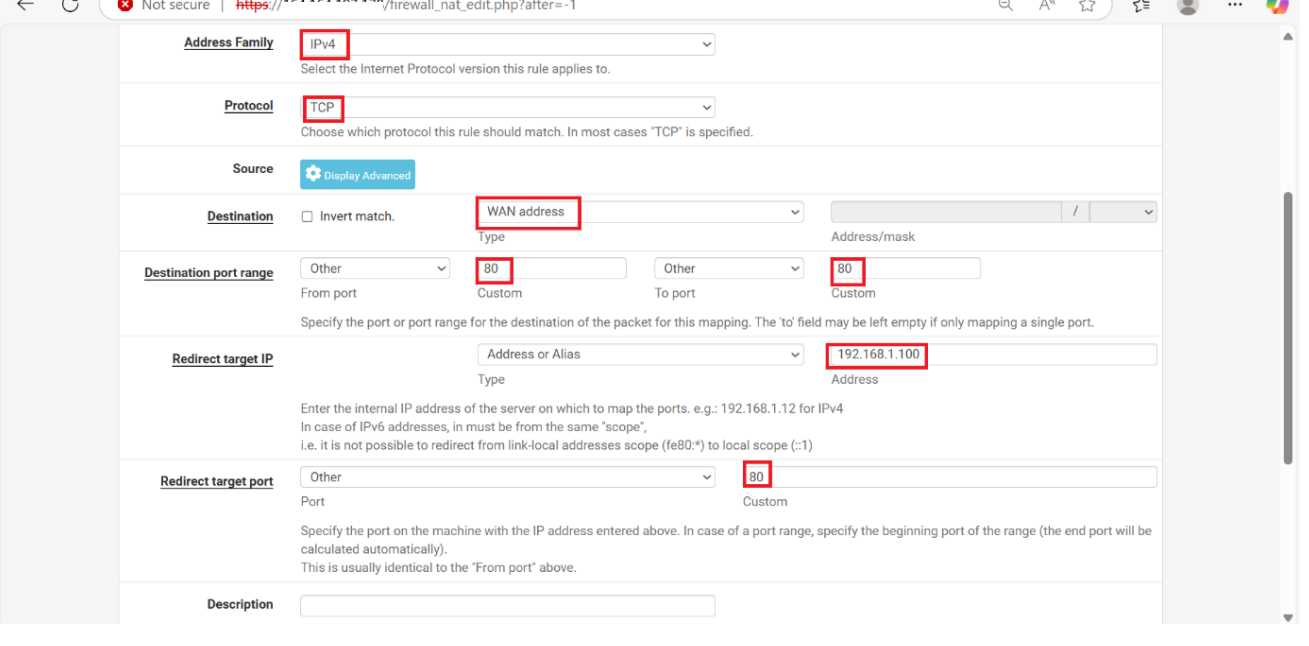Viewport: 1309px width, 646px height.
Task: Click the To port Custom field
Action: click(x=906, y=268)
